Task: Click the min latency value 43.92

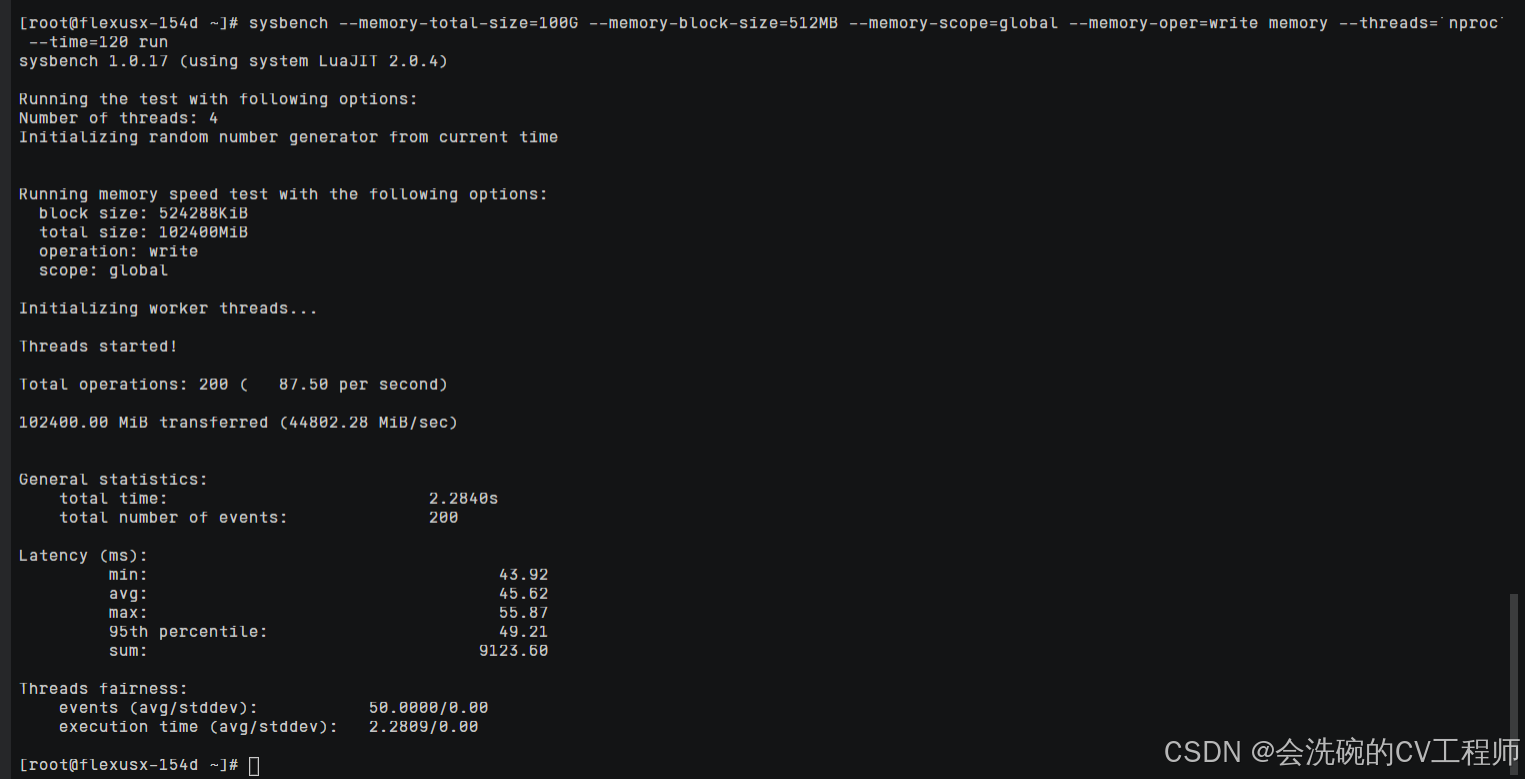Action: tap(523, 574)
